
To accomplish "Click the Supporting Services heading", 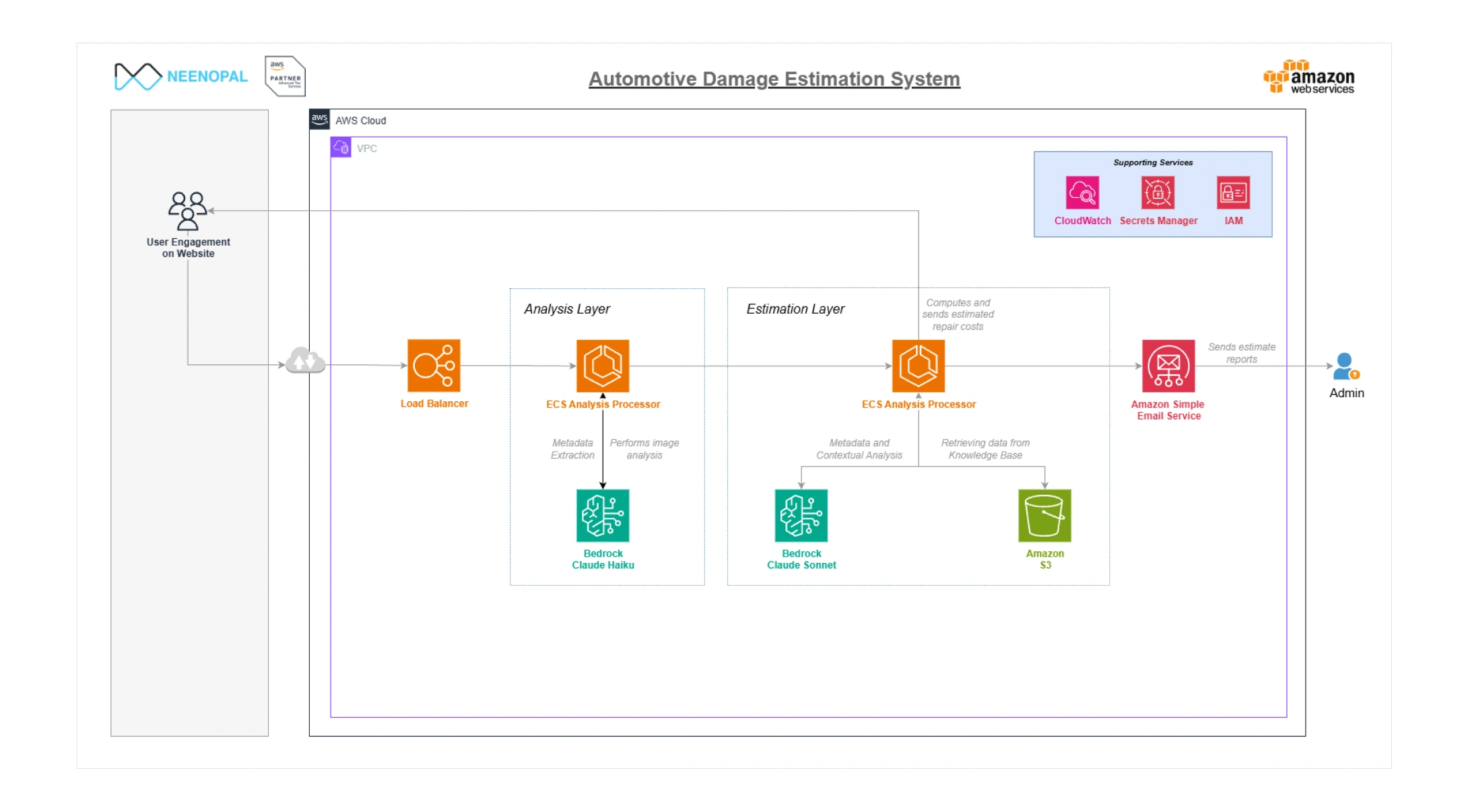I will (x=1152, y=162).
